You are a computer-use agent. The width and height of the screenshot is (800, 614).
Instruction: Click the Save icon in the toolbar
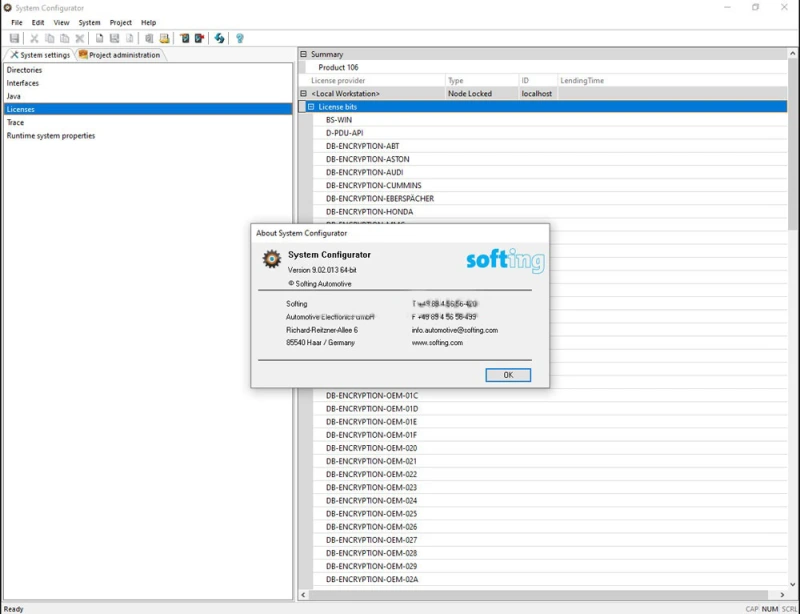(x=14, y=38)
